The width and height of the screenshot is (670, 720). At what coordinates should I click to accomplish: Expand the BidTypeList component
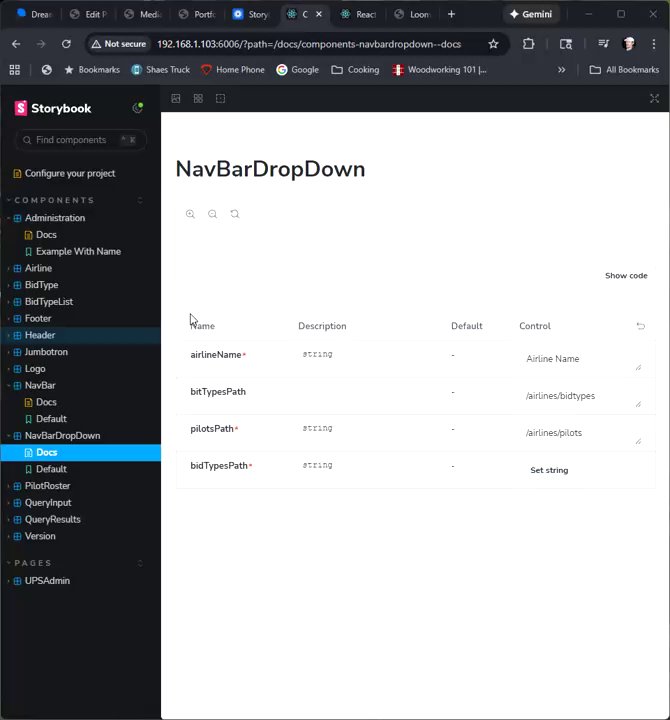[x=49, y=302]
